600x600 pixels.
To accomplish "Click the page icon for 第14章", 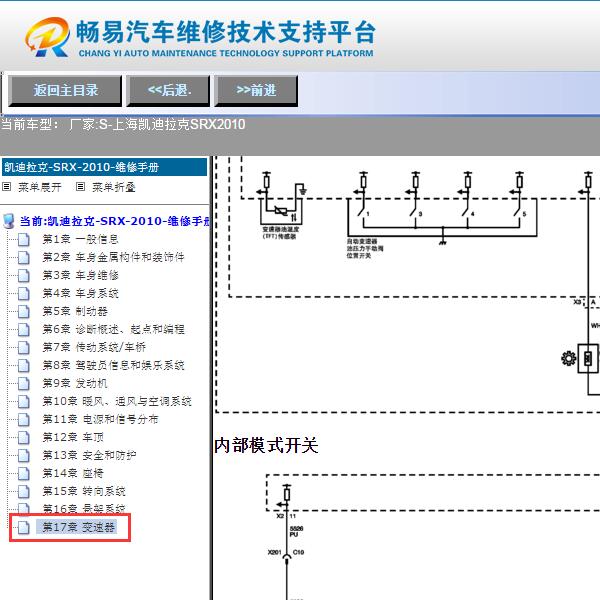I will 24,473.
